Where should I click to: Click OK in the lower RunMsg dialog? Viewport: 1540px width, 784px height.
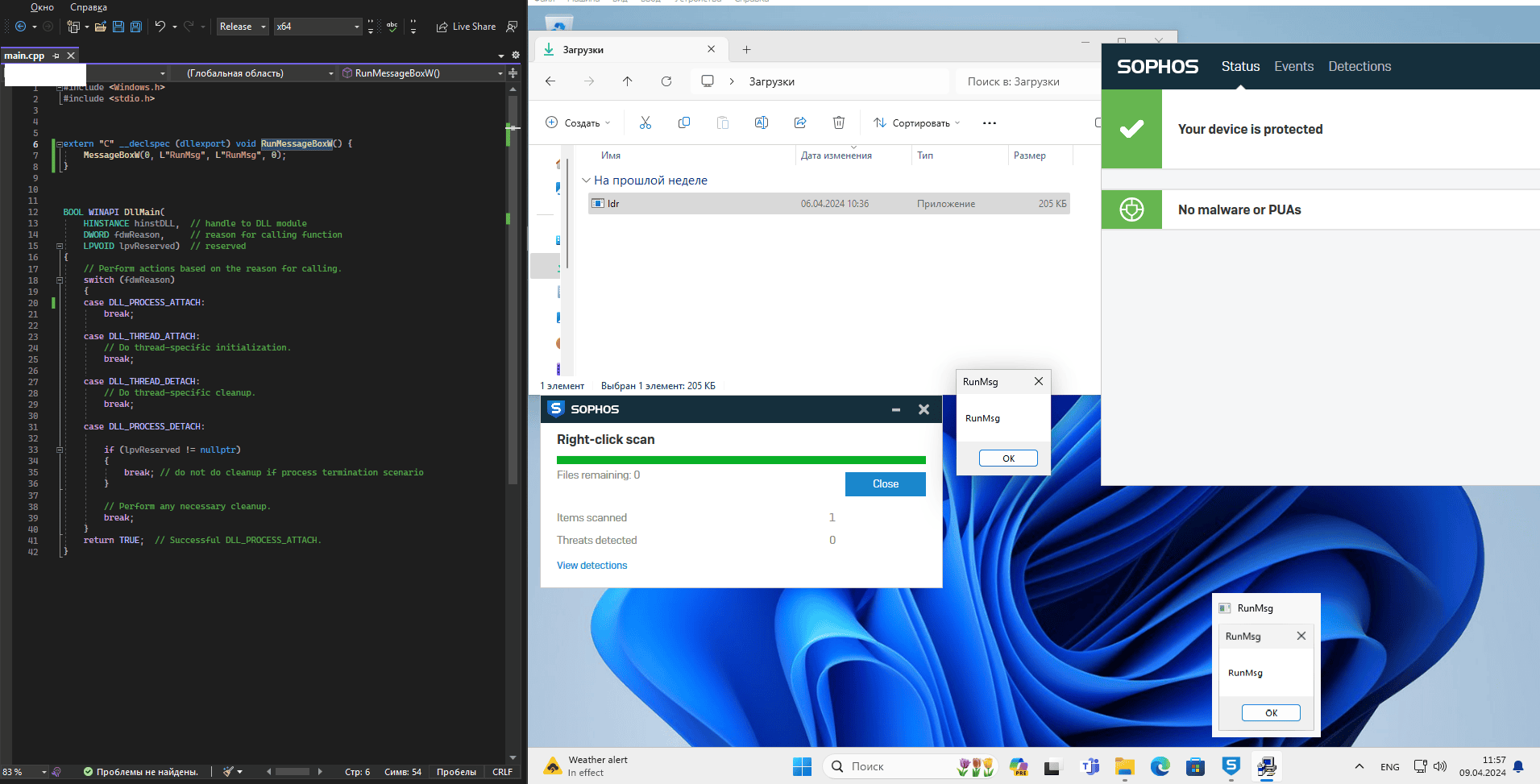pos(1271,713)
